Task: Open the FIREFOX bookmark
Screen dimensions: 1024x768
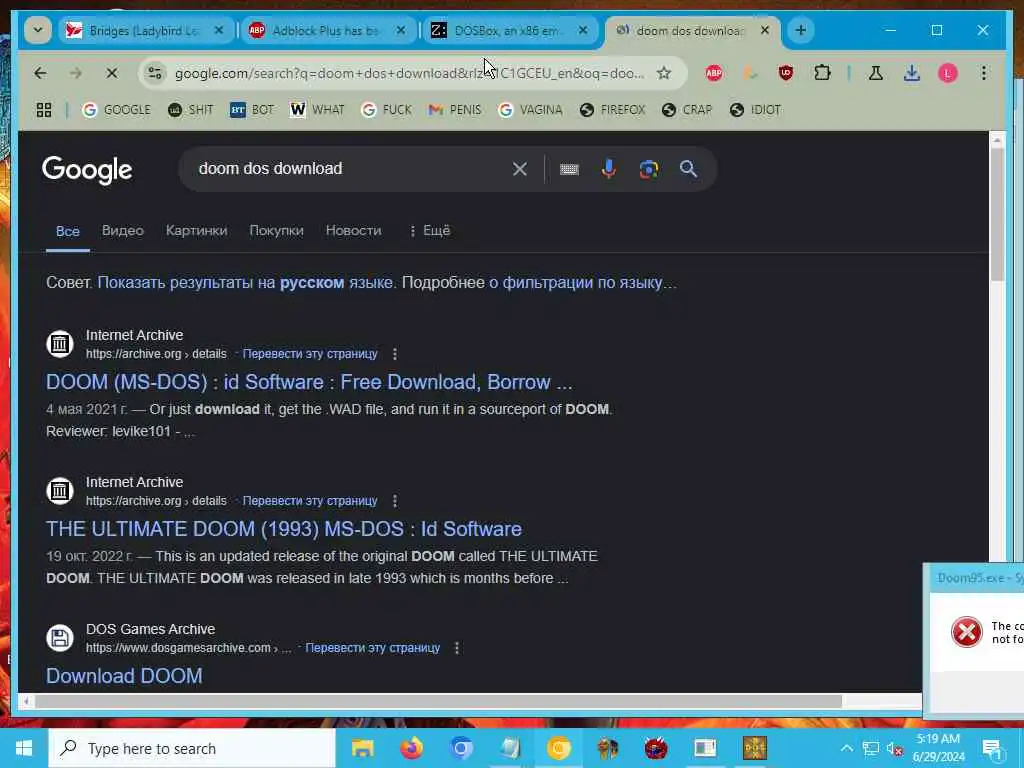Action: [613, 110]
